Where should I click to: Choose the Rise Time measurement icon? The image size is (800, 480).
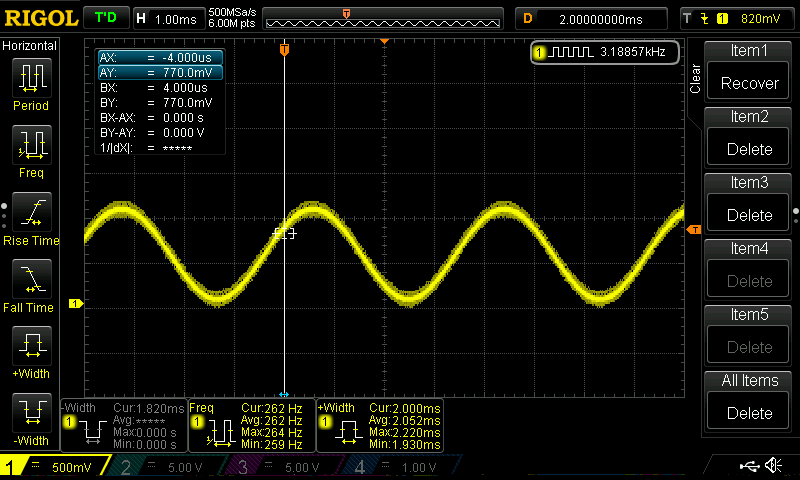(x=30, y=217)
